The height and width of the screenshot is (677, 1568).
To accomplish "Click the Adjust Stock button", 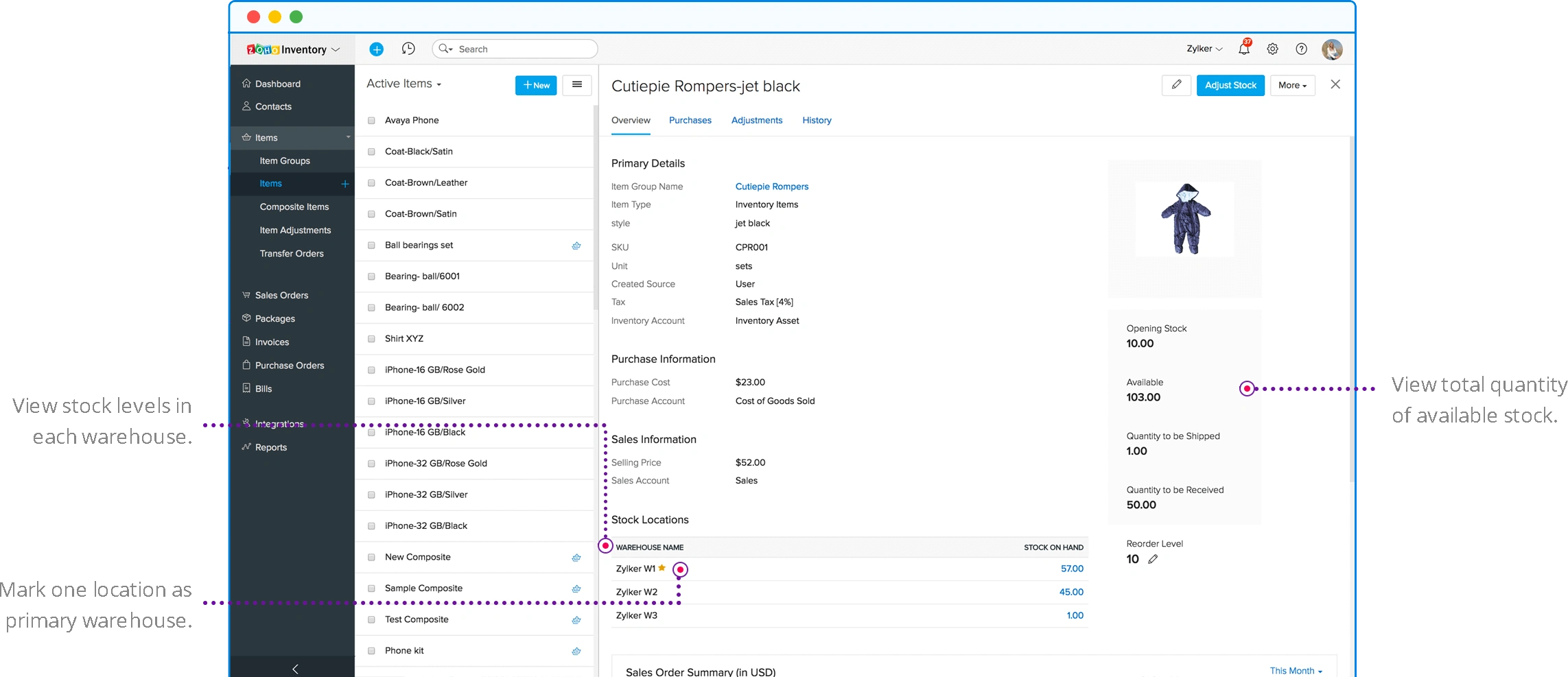I will (1230, 85).
